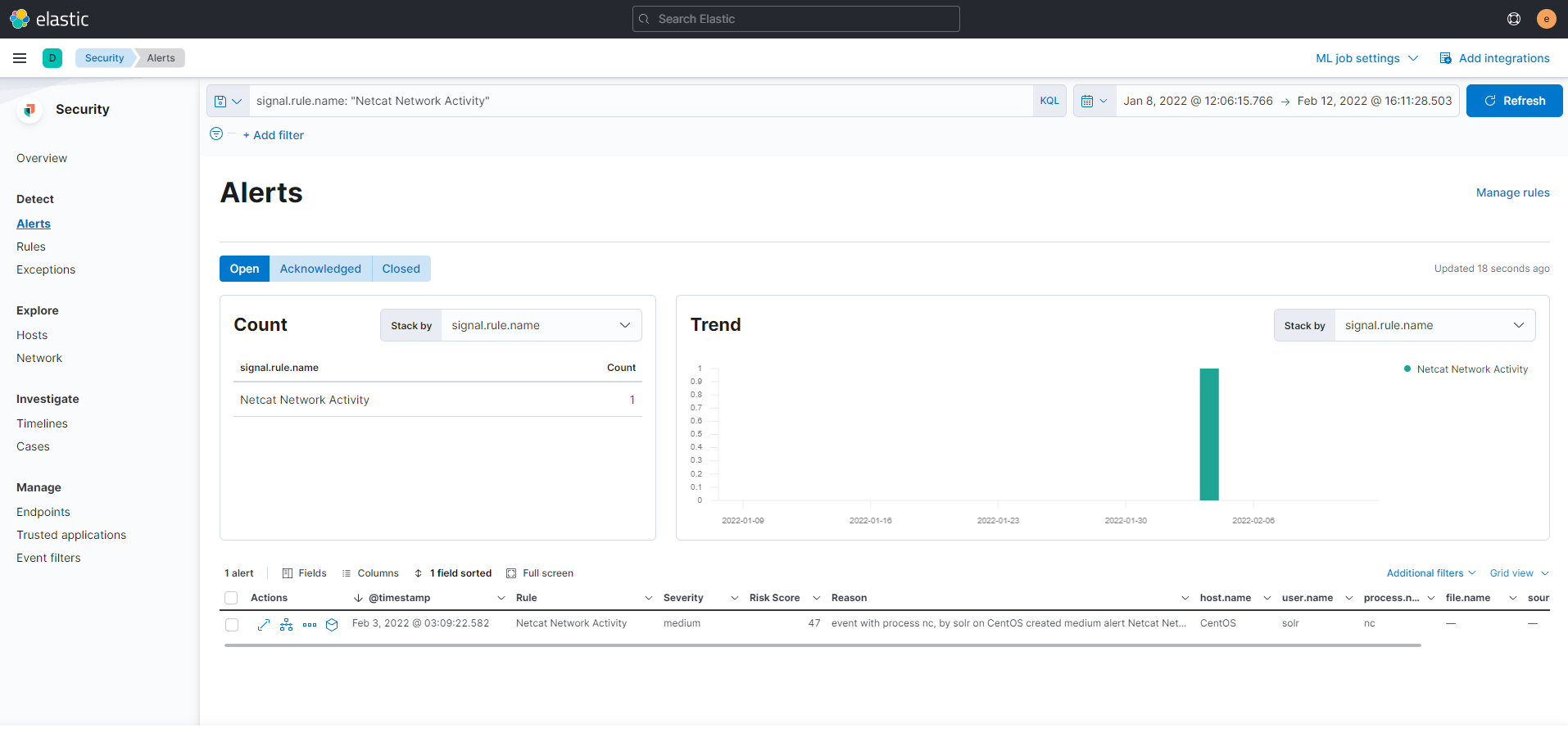Screen dimensions: 1568x733
Task: Open the calendar quick date menu
Action: 1094,102
